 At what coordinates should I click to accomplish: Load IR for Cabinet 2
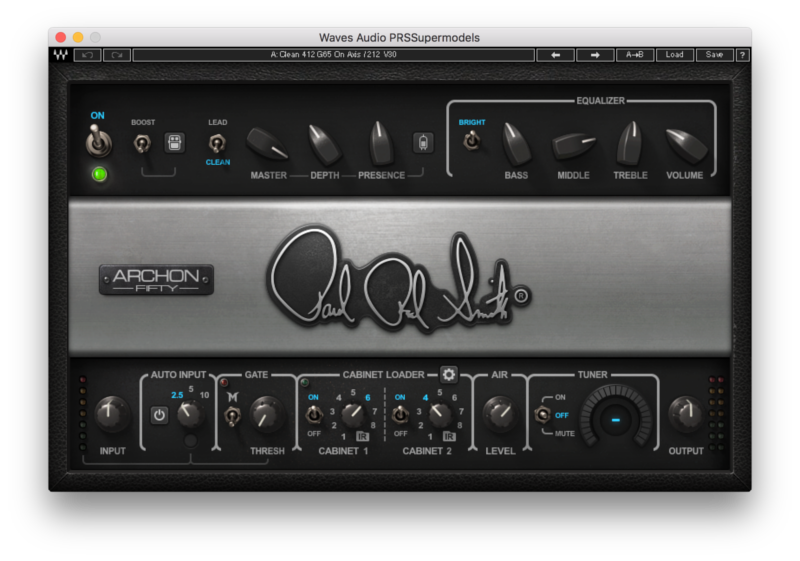(x=449, y=436)
